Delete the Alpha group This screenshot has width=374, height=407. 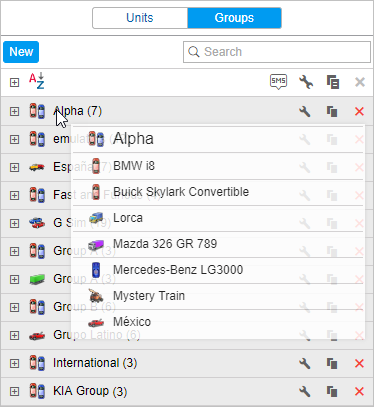pyautogui.click(x=359, y=111)
